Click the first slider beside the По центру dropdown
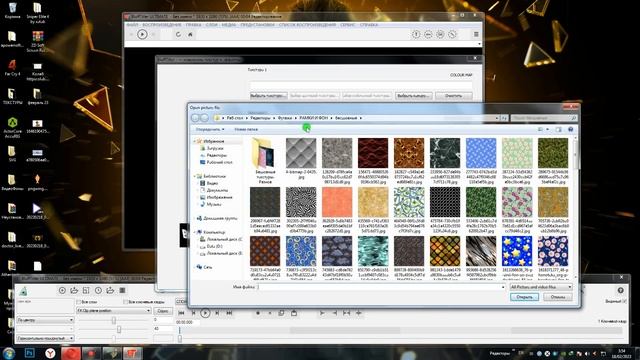640x360 pixels. (113, 320)
